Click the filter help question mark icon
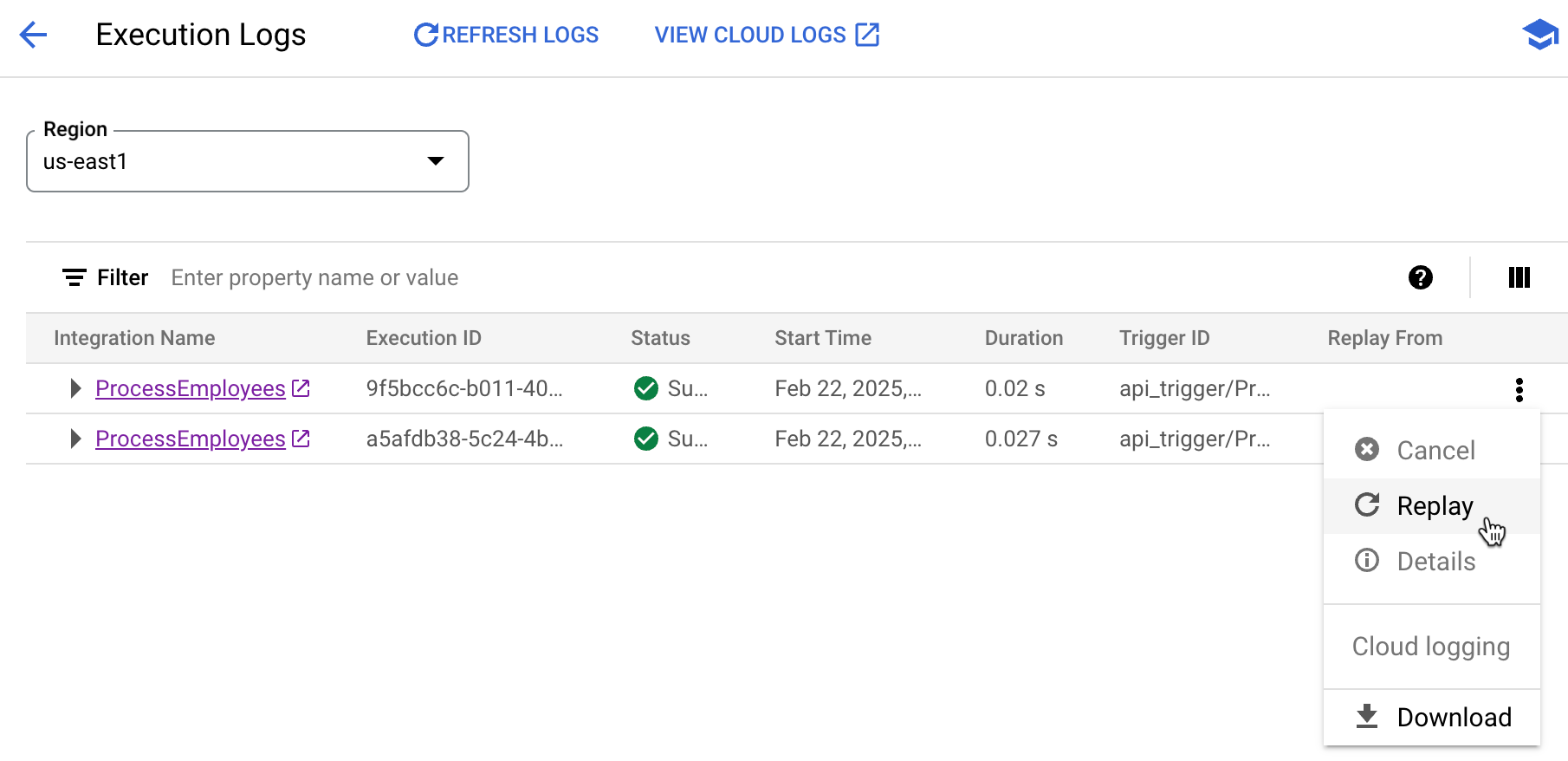Image resolution: width=1568 pixels, height=761 pixels. coord(1420,277)
